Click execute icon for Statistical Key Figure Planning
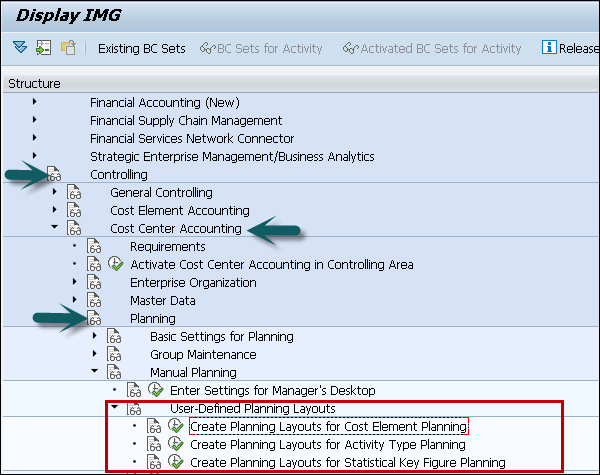Viewport: 600px width, 475px height. (x=175, y=463)
